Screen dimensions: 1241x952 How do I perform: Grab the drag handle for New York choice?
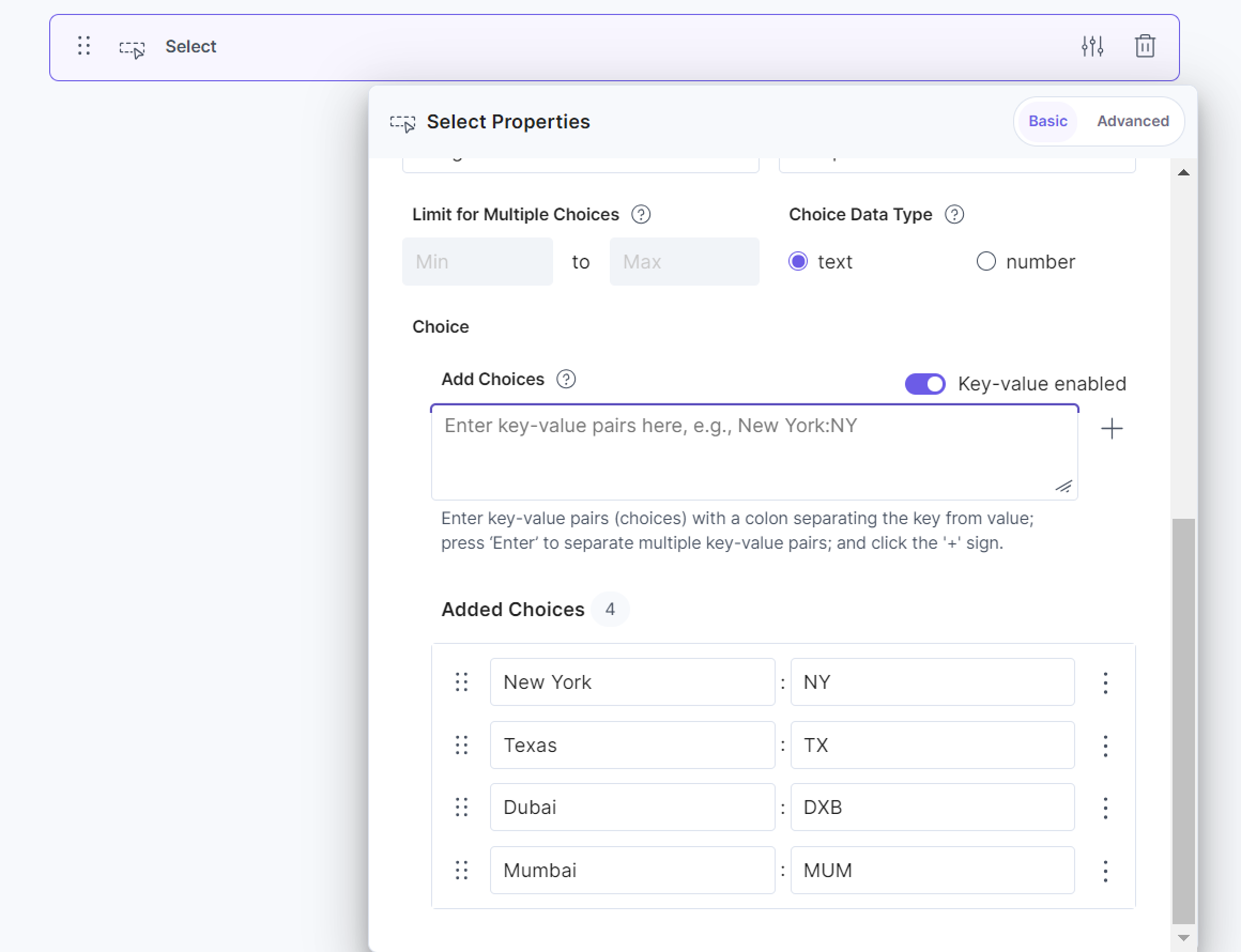tap(462, 682)
